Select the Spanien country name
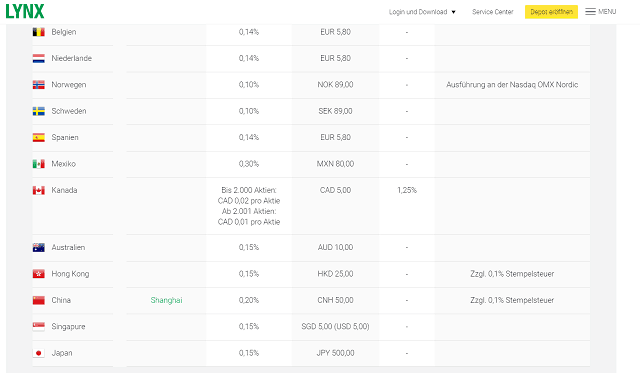 65,138
